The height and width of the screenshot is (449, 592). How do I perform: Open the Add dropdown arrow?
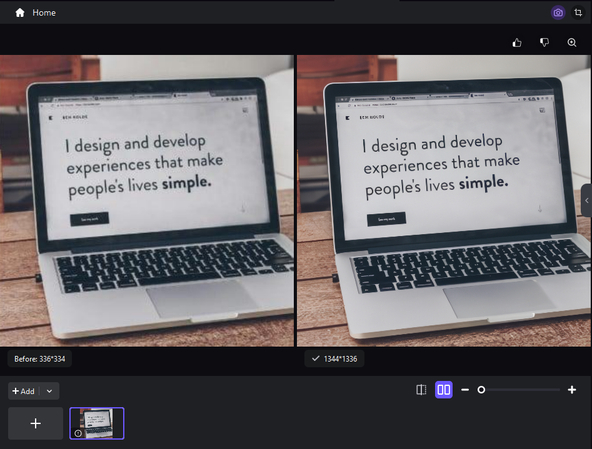pyautogui.click(x=49, y=391)
